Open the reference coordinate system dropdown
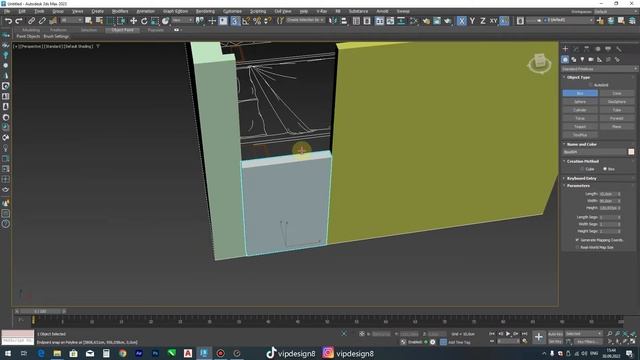The image size is (640, 360). [x=182, y=20]
